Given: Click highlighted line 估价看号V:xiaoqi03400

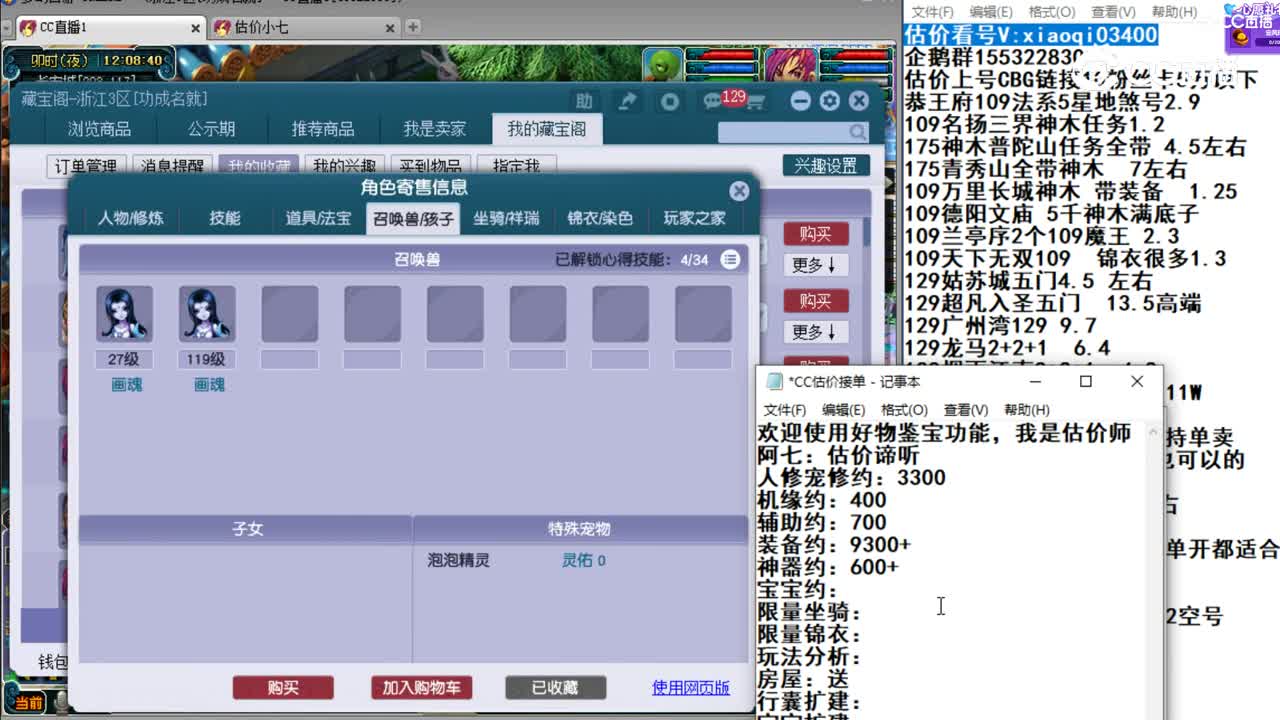Looking at the screenshot, I should (1031, 36).
